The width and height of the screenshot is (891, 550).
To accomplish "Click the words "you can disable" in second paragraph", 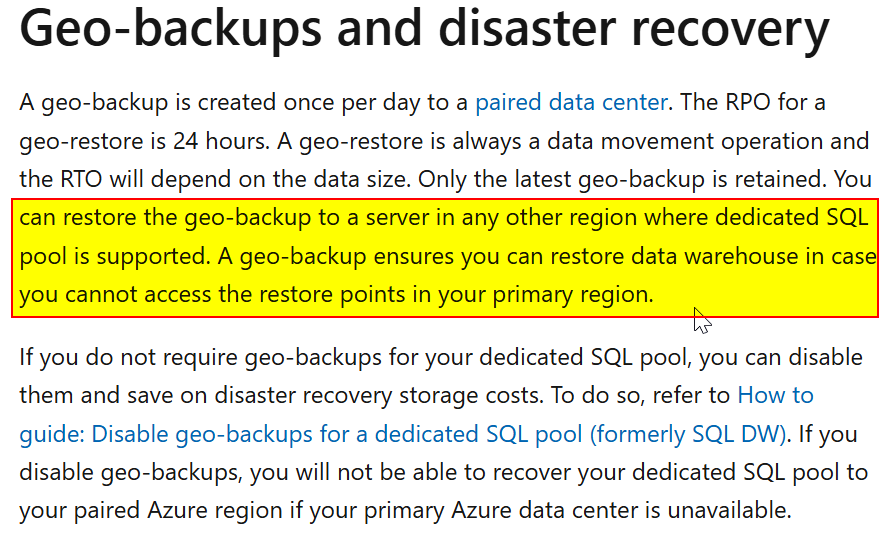I will pyautogui.click(x=781, y=357).
